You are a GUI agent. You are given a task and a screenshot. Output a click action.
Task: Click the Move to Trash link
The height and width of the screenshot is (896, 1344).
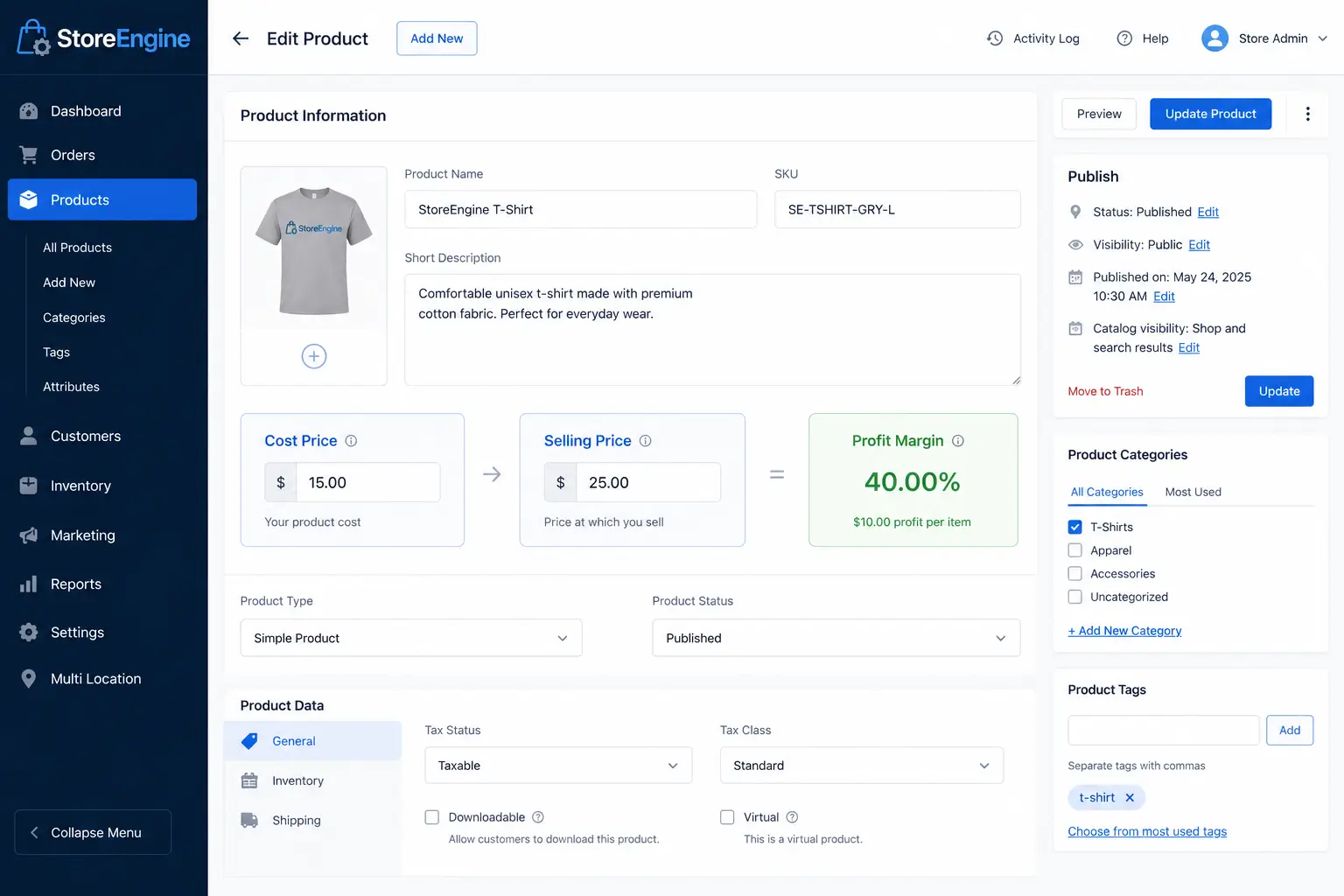click(1105, 391)
